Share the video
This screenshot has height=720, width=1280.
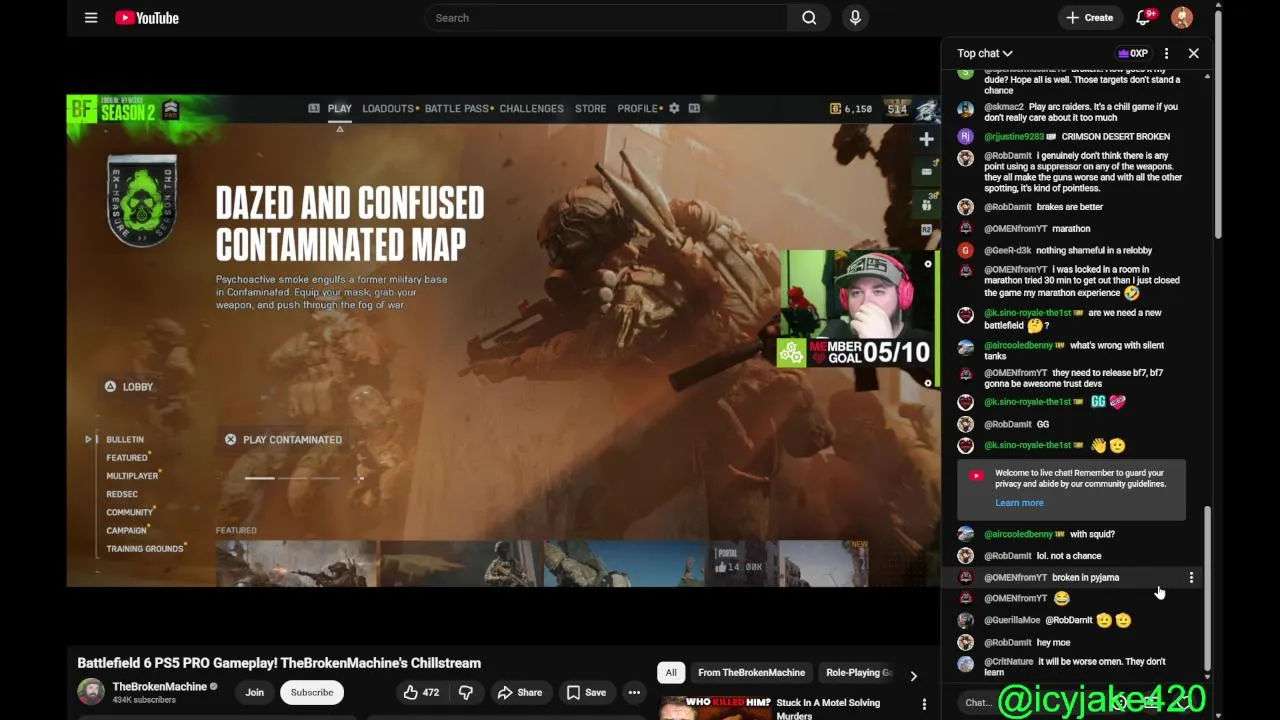520,692
